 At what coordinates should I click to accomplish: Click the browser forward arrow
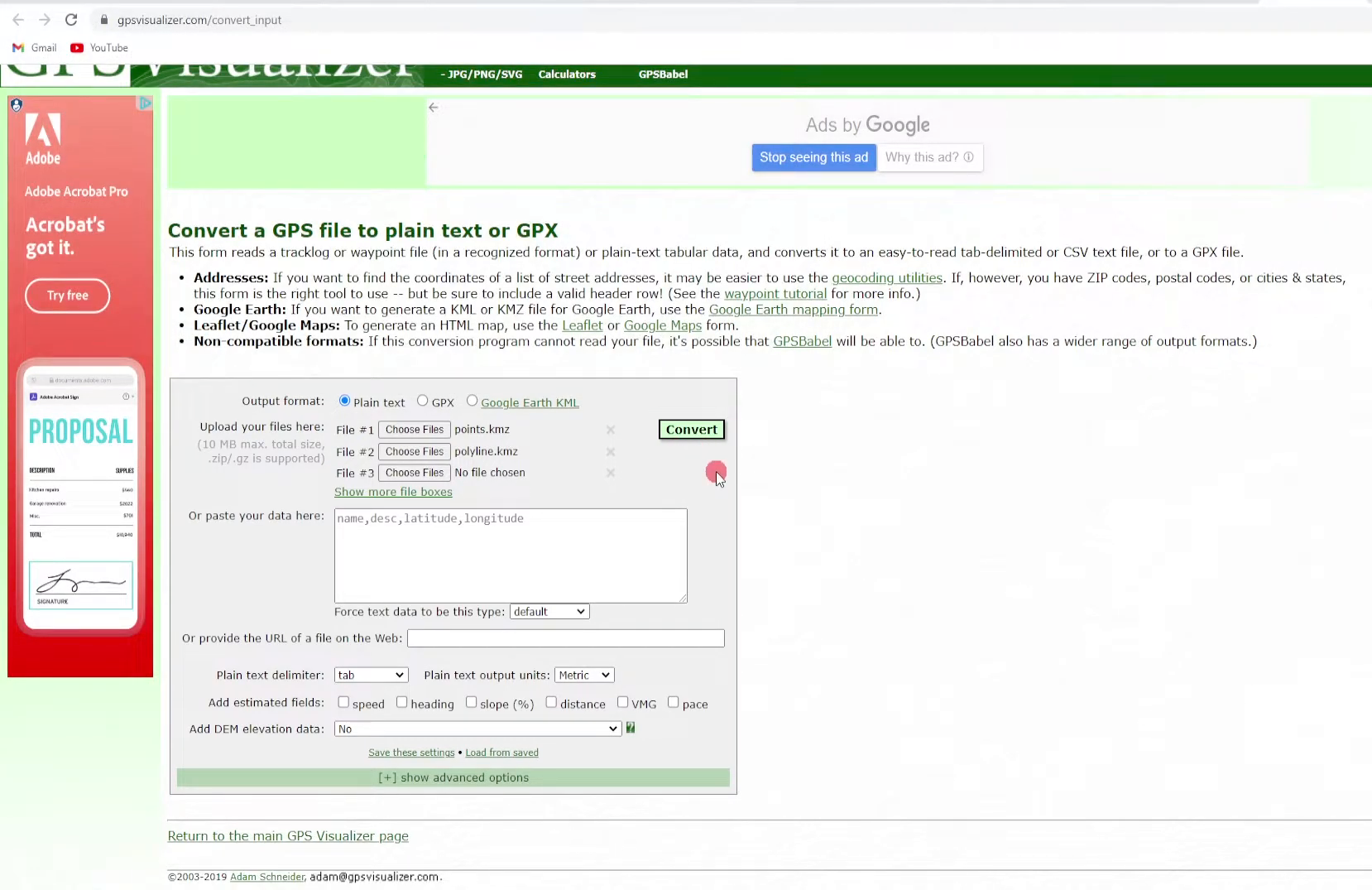pyautogui.click(x=45, y=20)
